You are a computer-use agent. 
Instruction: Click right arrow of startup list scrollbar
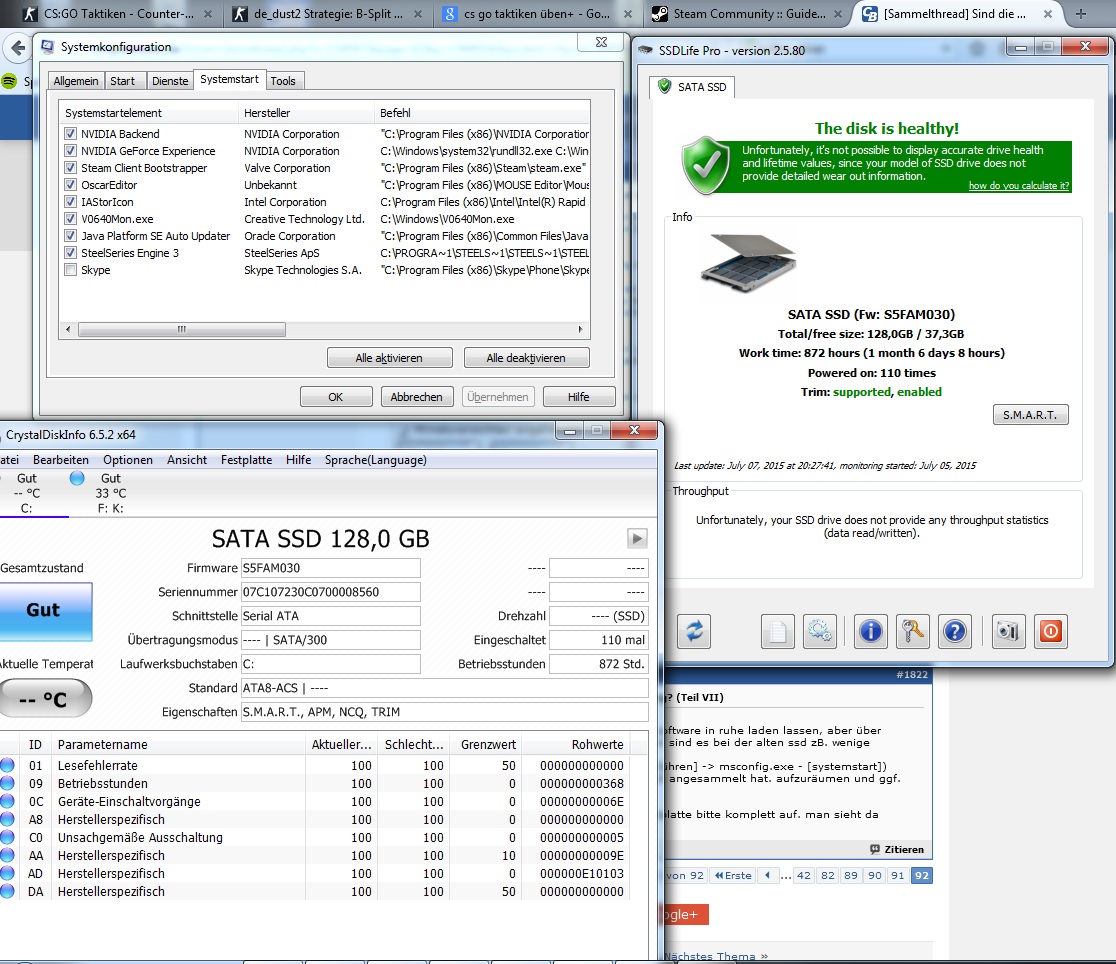pos(580,329)
